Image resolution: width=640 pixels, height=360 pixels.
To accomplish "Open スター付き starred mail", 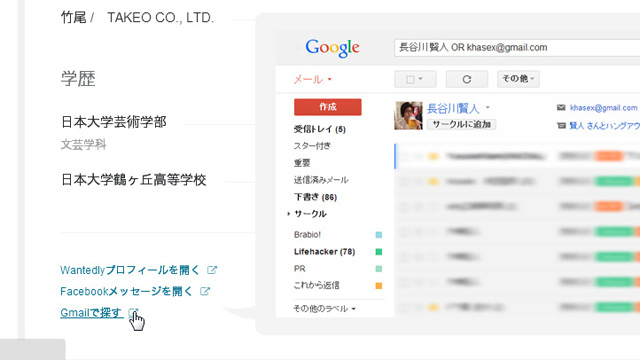I will tap(312, 146).
